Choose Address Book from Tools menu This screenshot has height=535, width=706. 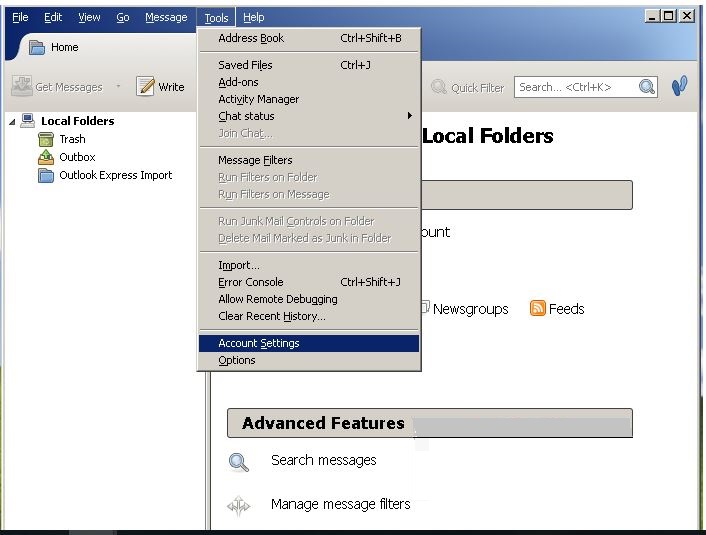(309, 38)
